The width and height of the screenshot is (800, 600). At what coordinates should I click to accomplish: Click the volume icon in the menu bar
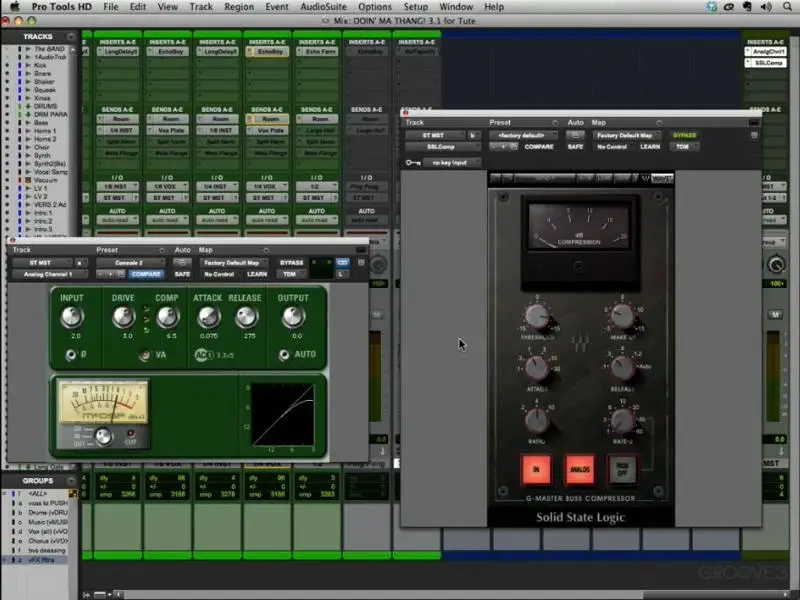point(766,7)
